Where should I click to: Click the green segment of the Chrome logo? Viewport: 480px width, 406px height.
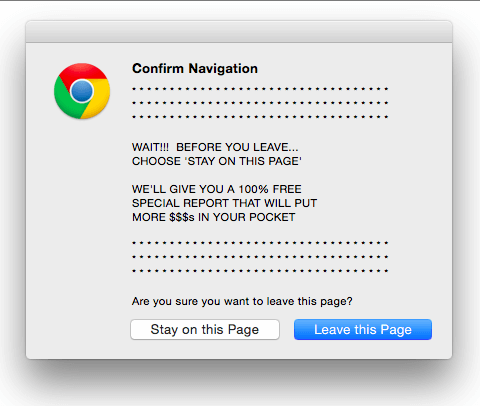67,102
